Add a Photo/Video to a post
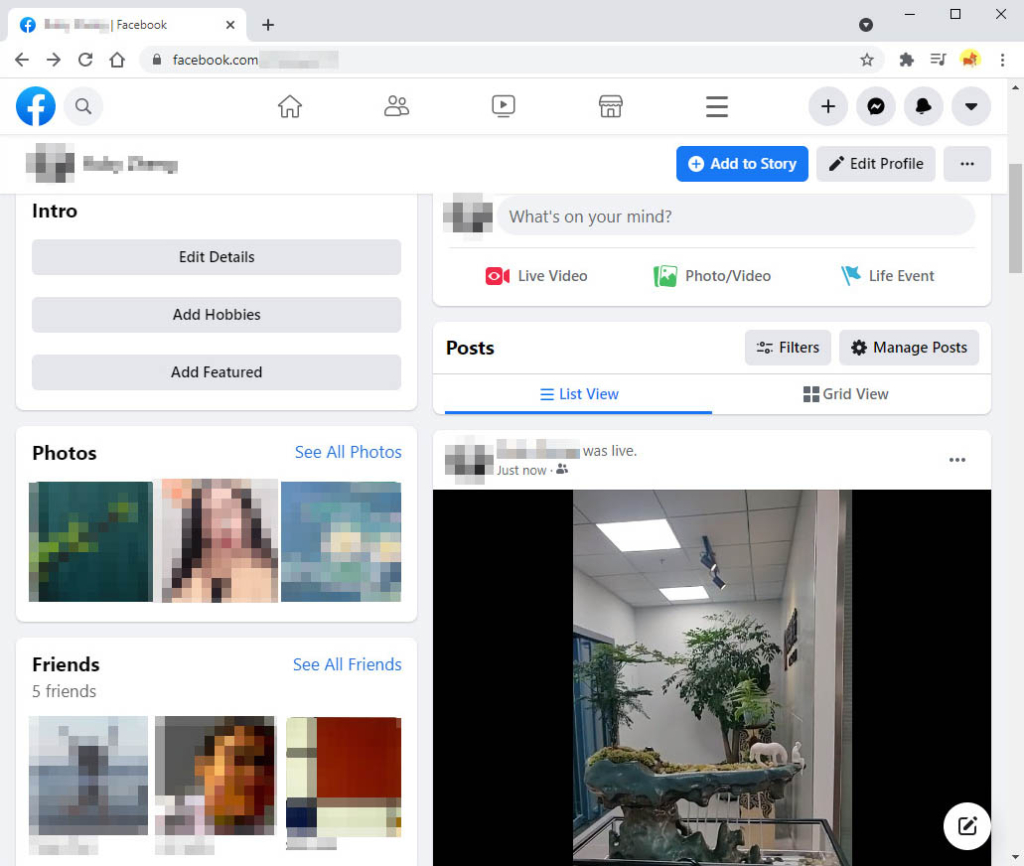The width and height of the screenshot is (1024, 866). coord(711,275)
